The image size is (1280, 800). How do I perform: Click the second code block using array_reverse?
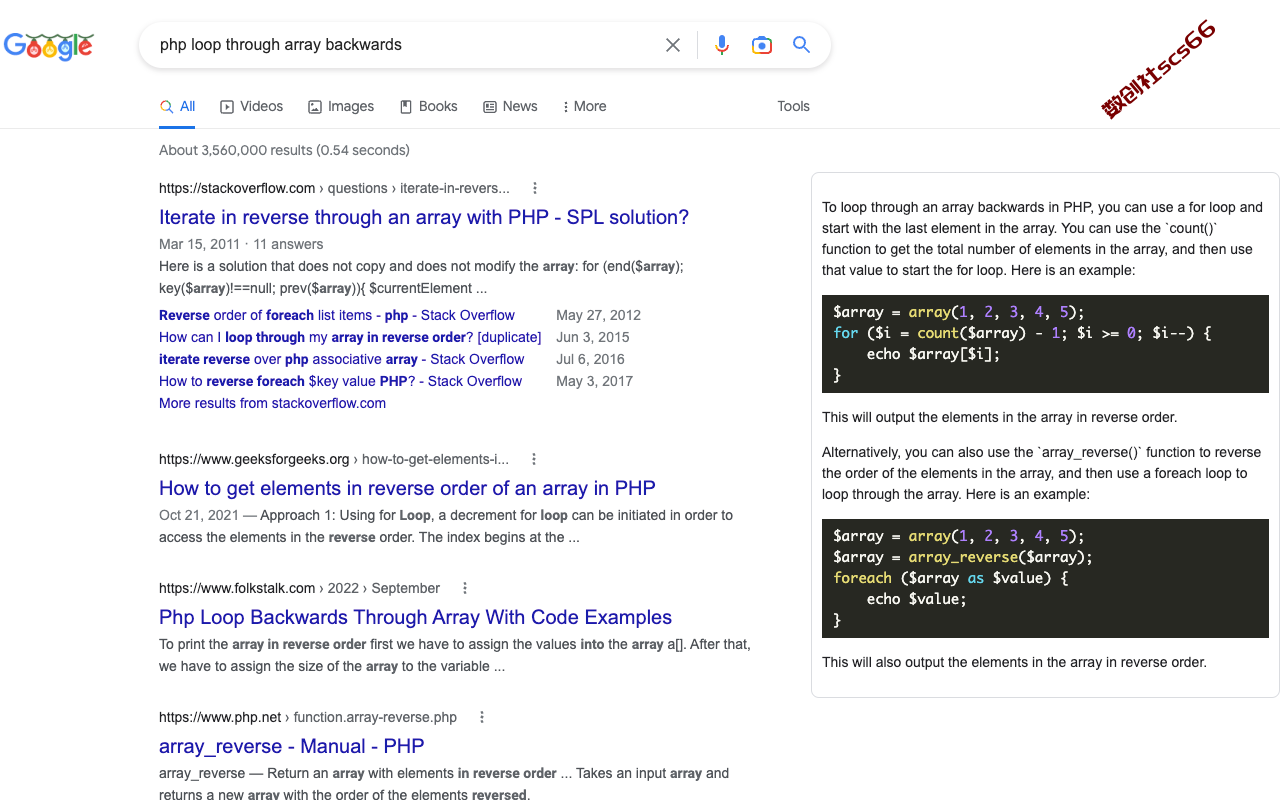[1045, 578]
